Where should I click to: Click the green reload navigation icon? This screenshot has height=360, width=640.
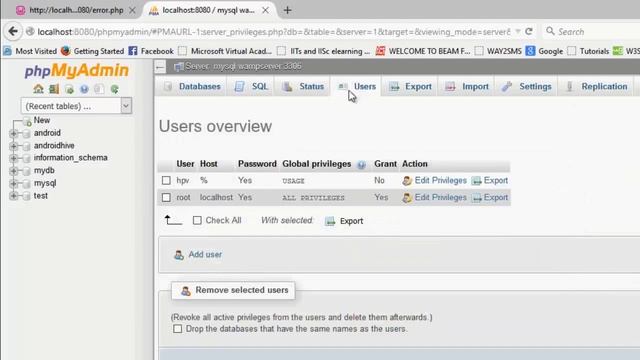tap(115, 89)
